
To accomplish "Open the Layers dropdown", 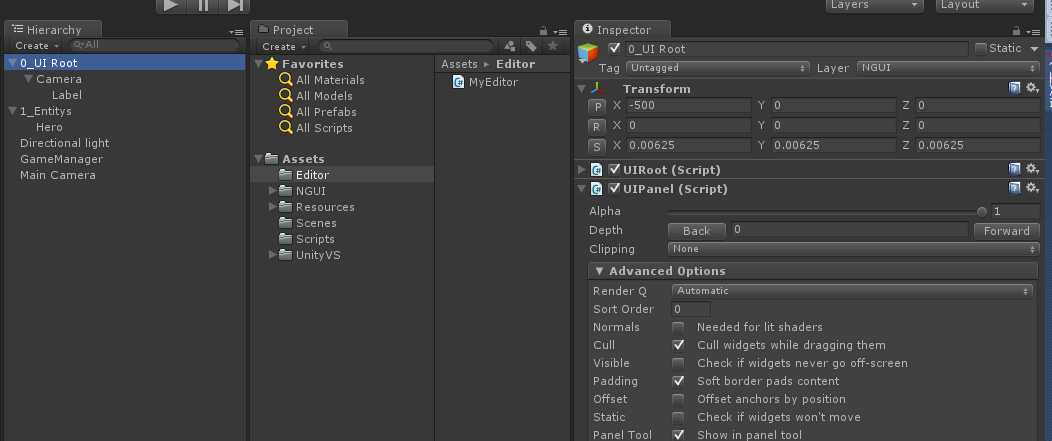I will [875, 5].
